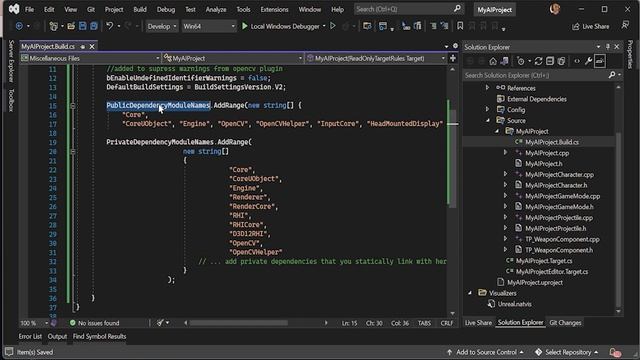Click Solution Explorer Home icon
This screenshot has width=640, height=360.
pos(493,61)
